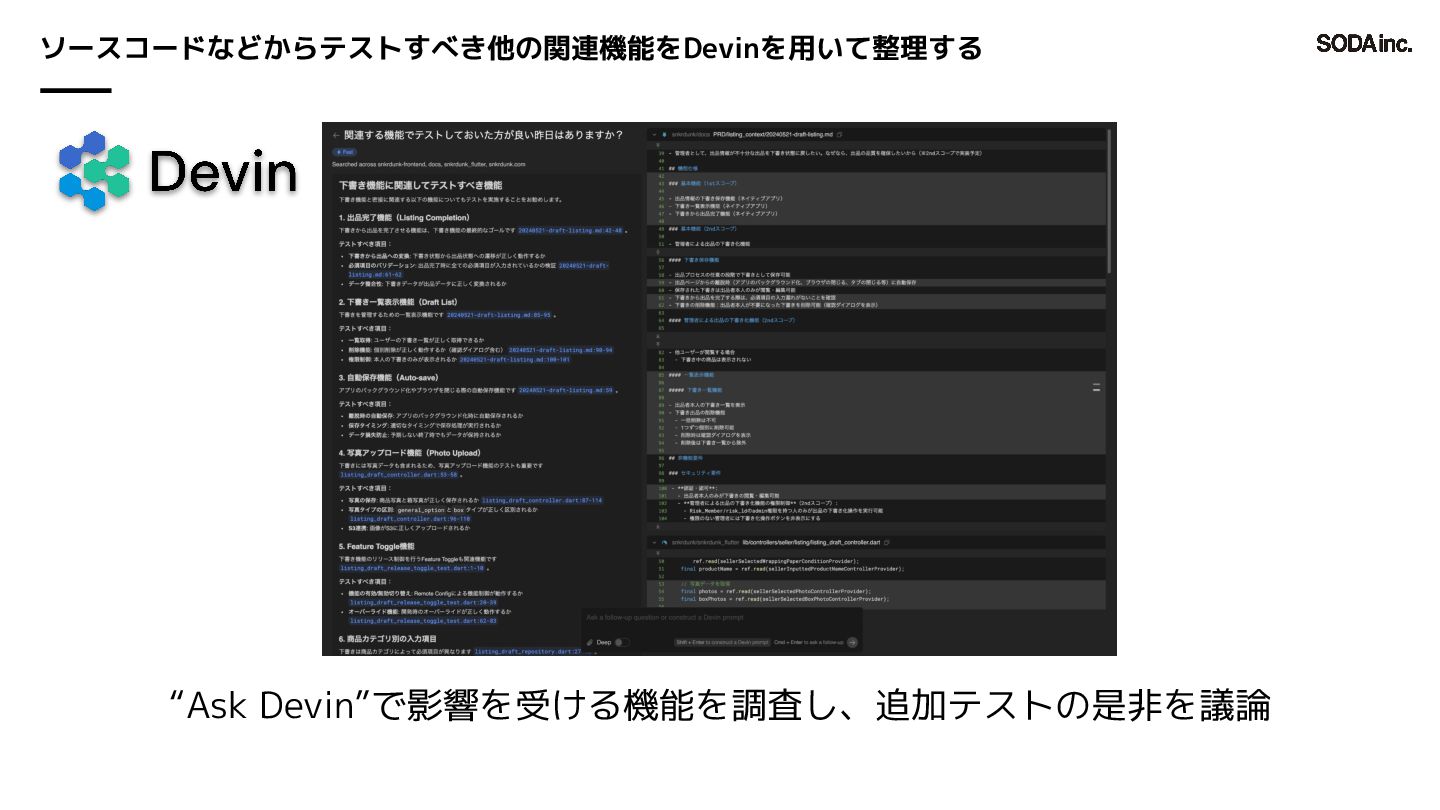Focus the 'Ask a follow-up question' input field

(722, 618)
